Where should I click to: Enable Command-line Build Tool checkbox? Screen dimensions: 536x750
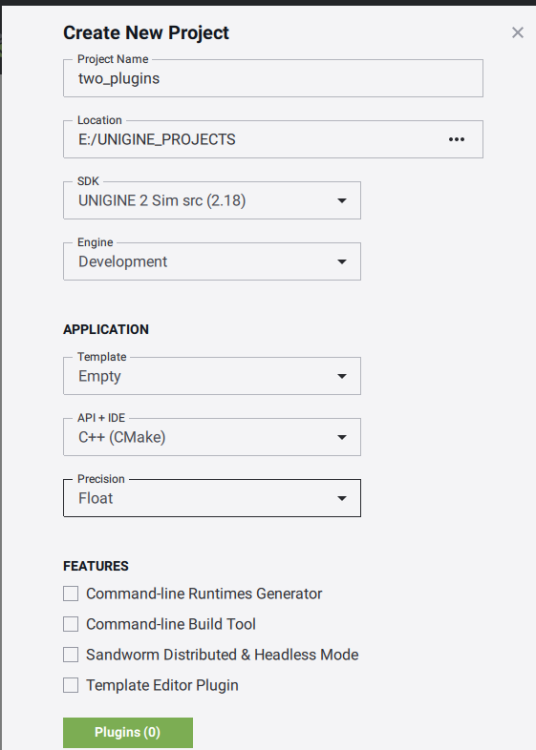(x=71, y=624)
